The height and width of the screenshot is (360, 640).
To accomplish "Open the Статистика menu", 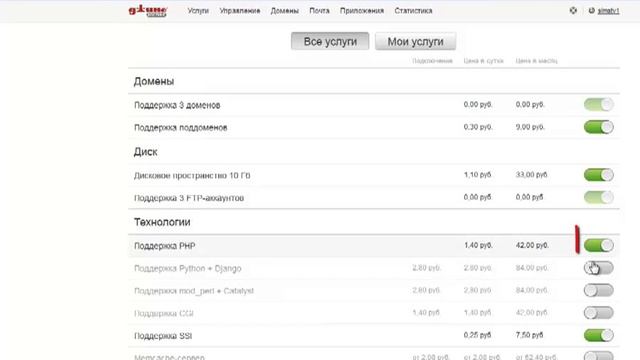I will [413, 11].
